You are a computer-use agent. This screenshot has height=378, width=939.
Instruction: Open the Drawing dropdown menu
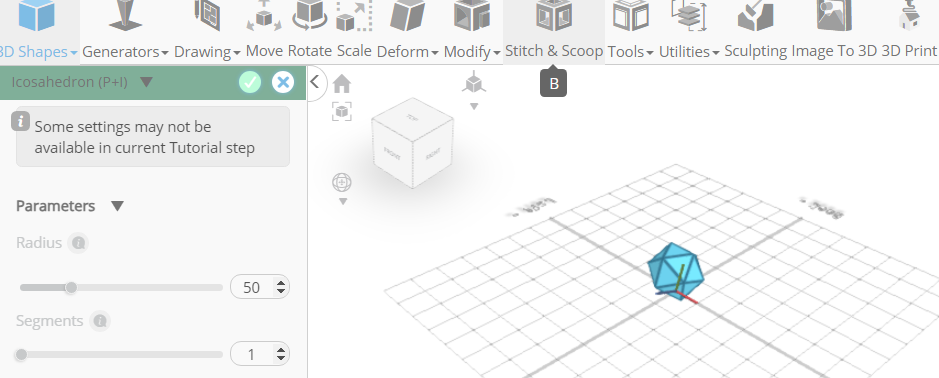(x=237, y=53)
